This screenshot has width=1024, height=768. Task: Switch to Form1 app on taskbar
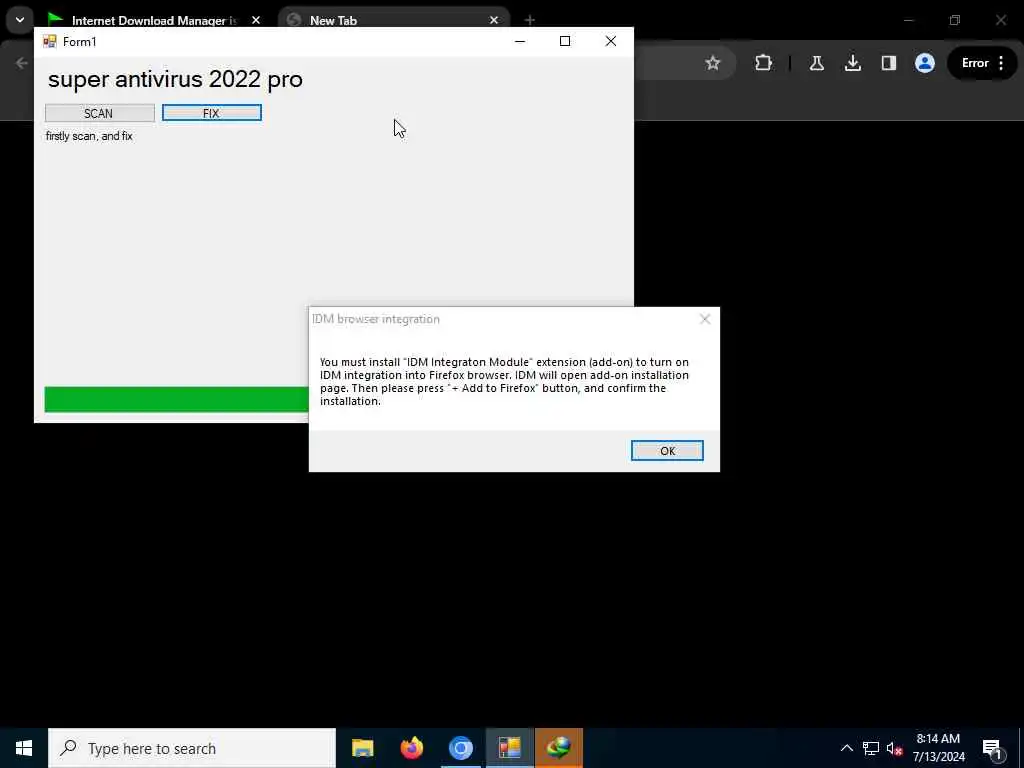coord(509,748)
